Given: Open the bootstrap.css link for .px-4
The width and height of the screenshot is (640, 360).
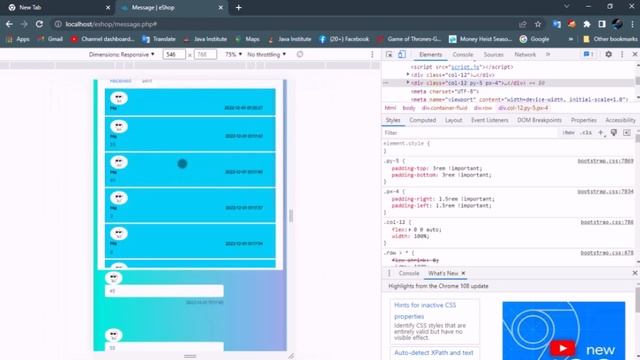Looking at the screenshot, I should pos(605,191).
